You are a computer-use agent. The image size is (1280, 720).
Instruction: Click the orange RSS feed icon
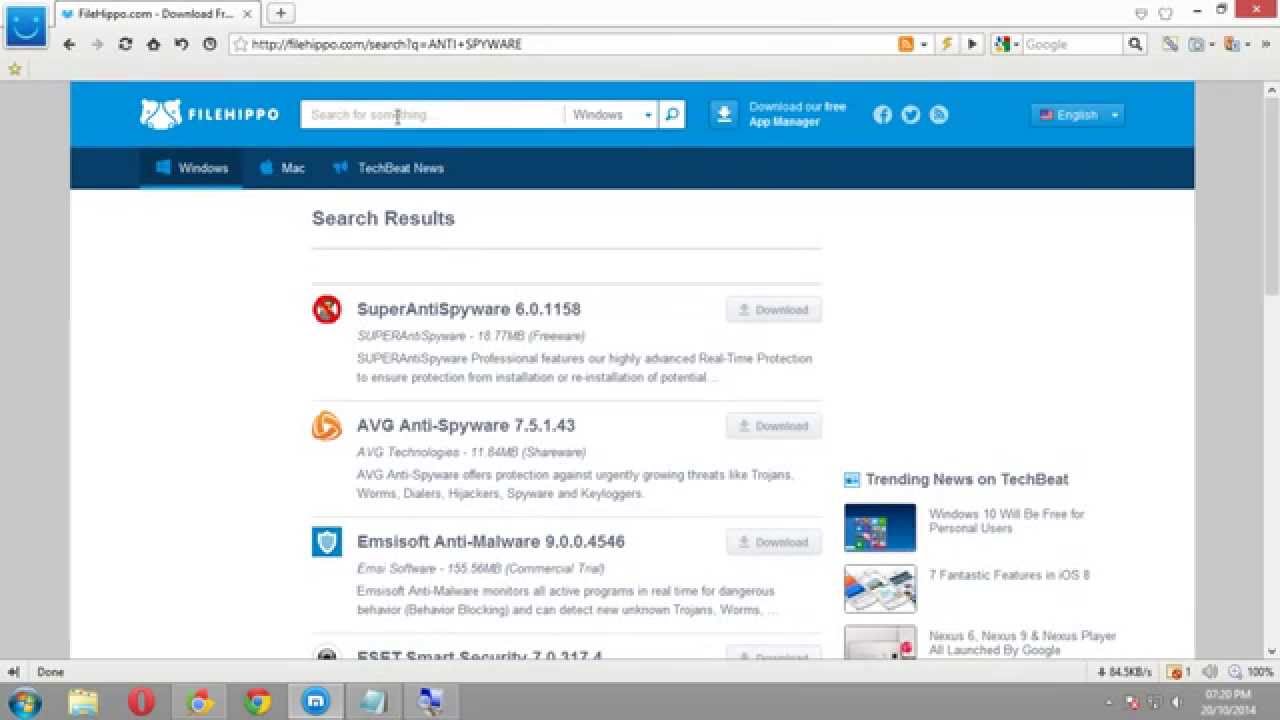[906, 44]
